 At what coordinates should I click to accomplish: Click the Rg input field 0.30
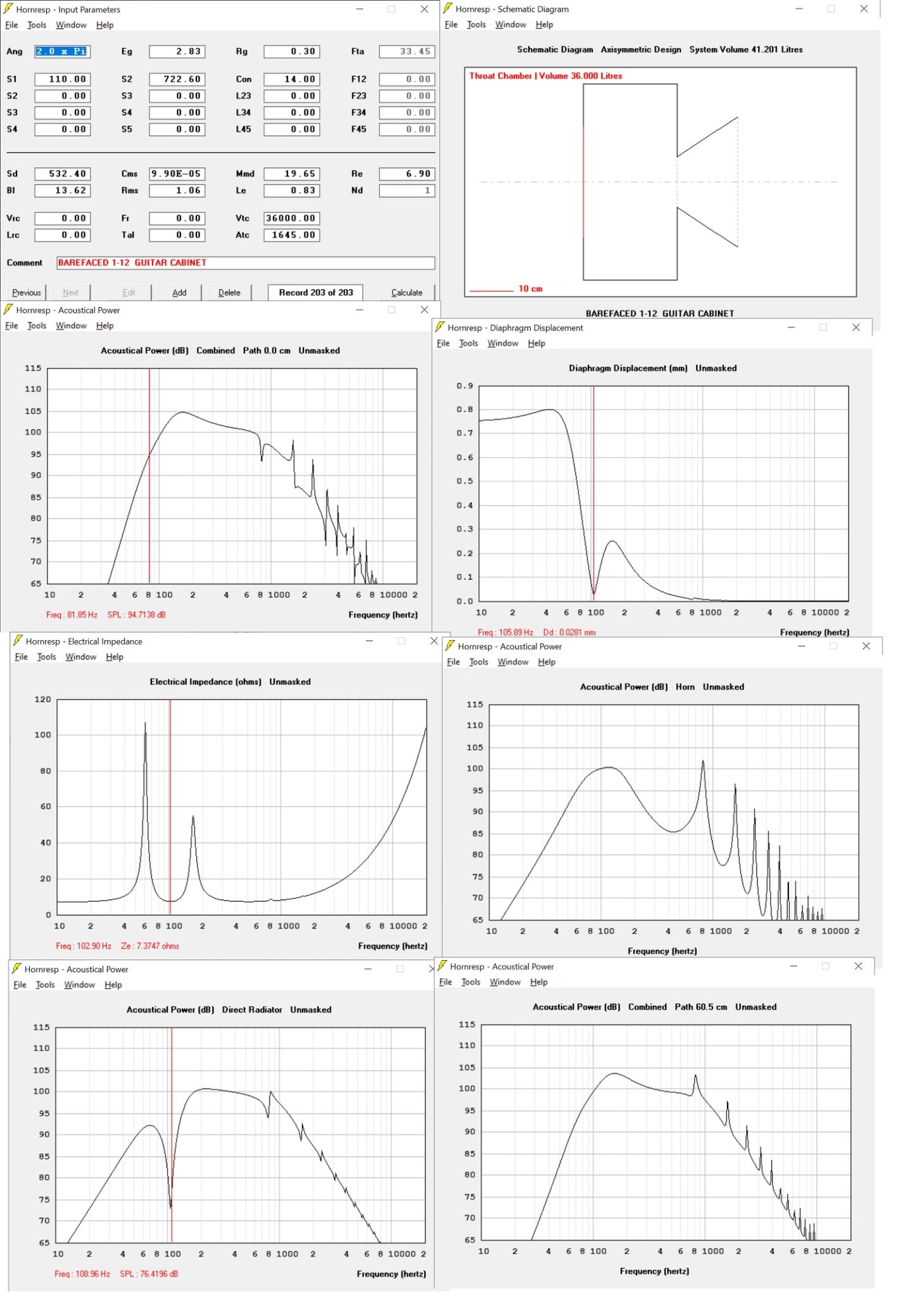pyautogui.click(x=292, y=51)
